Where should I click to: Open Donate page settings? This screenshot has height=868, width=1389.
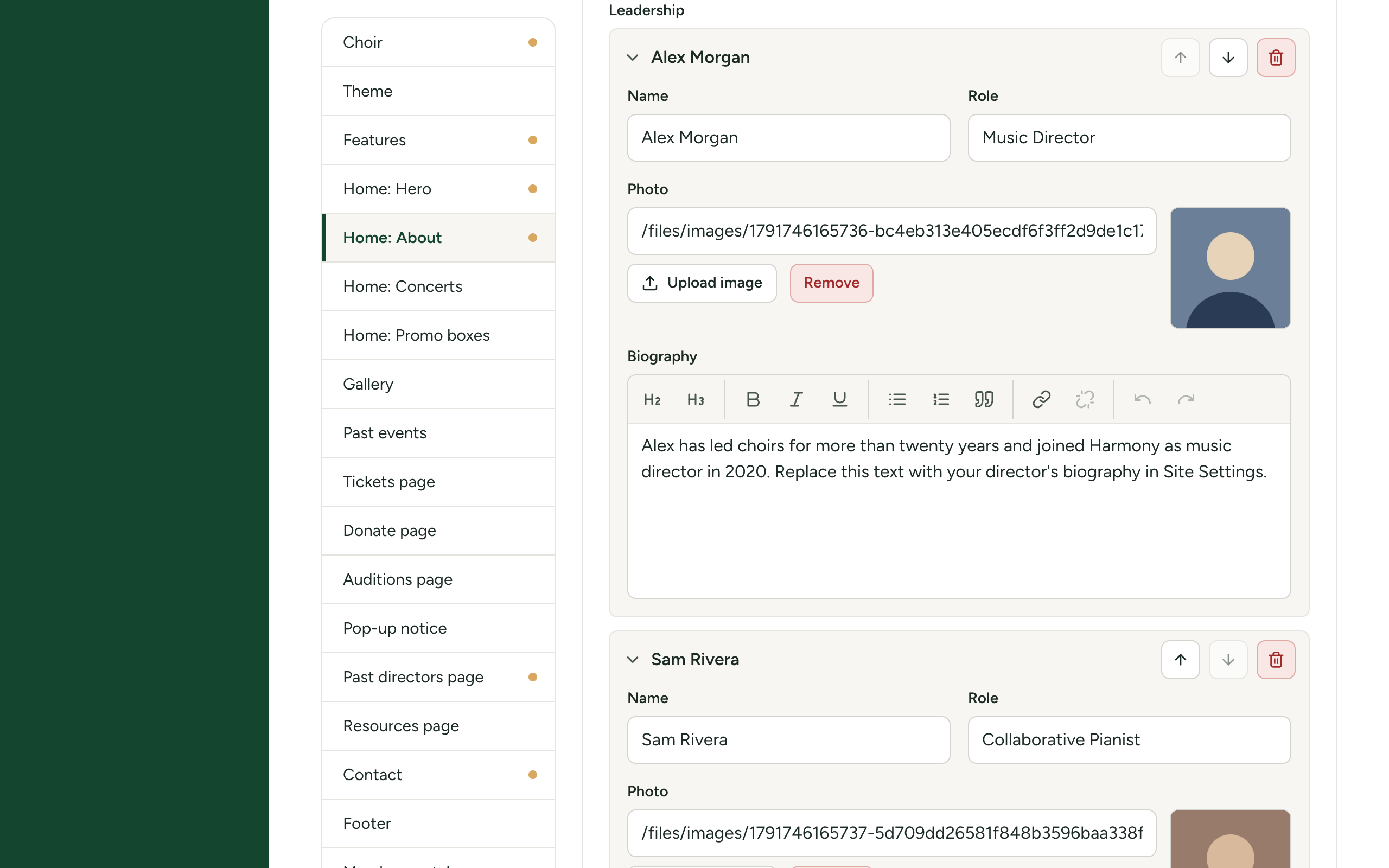point(438,531)
